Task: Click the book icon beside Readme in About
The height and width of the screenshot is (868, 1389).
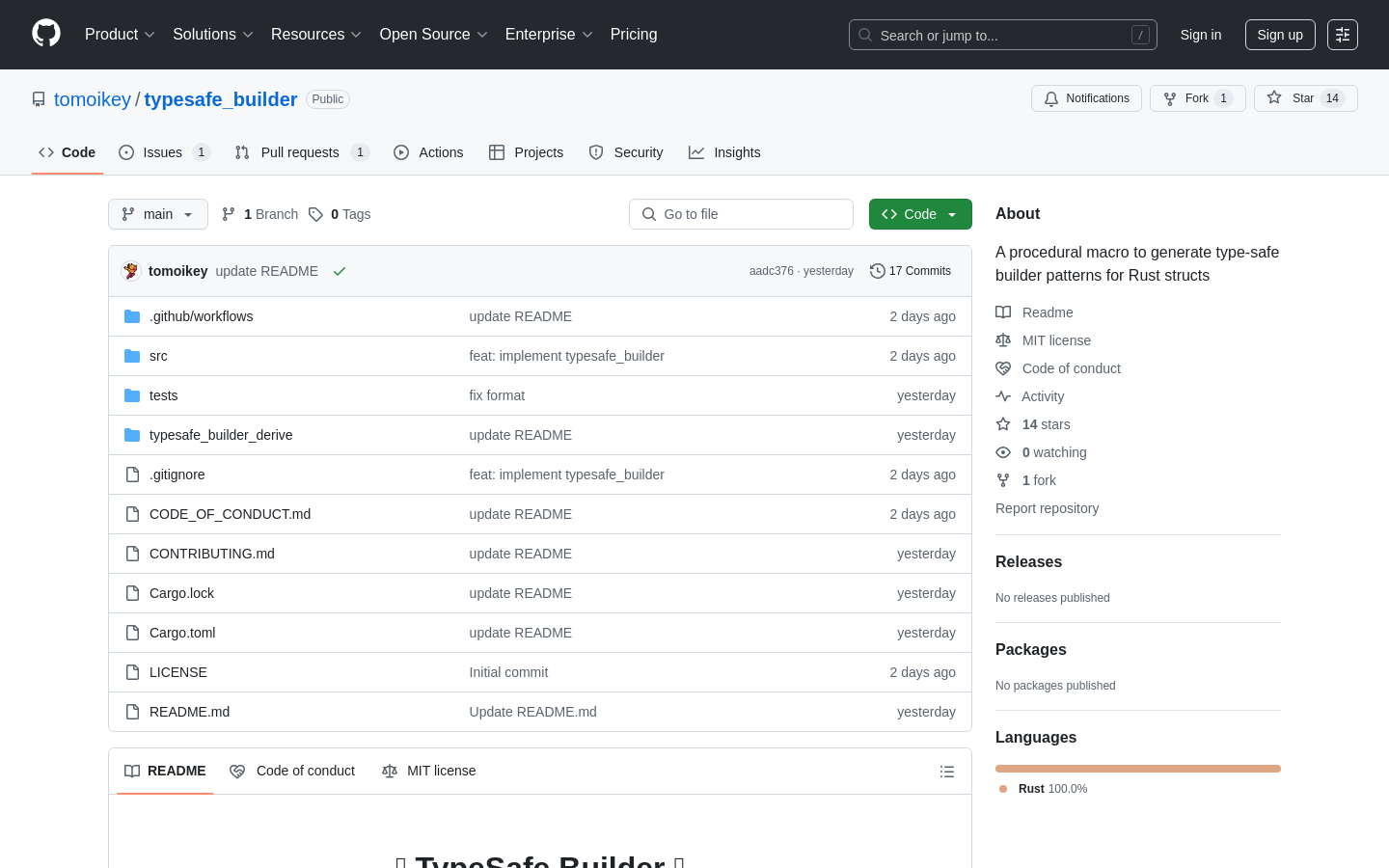Action: [x=1003, y=312]
